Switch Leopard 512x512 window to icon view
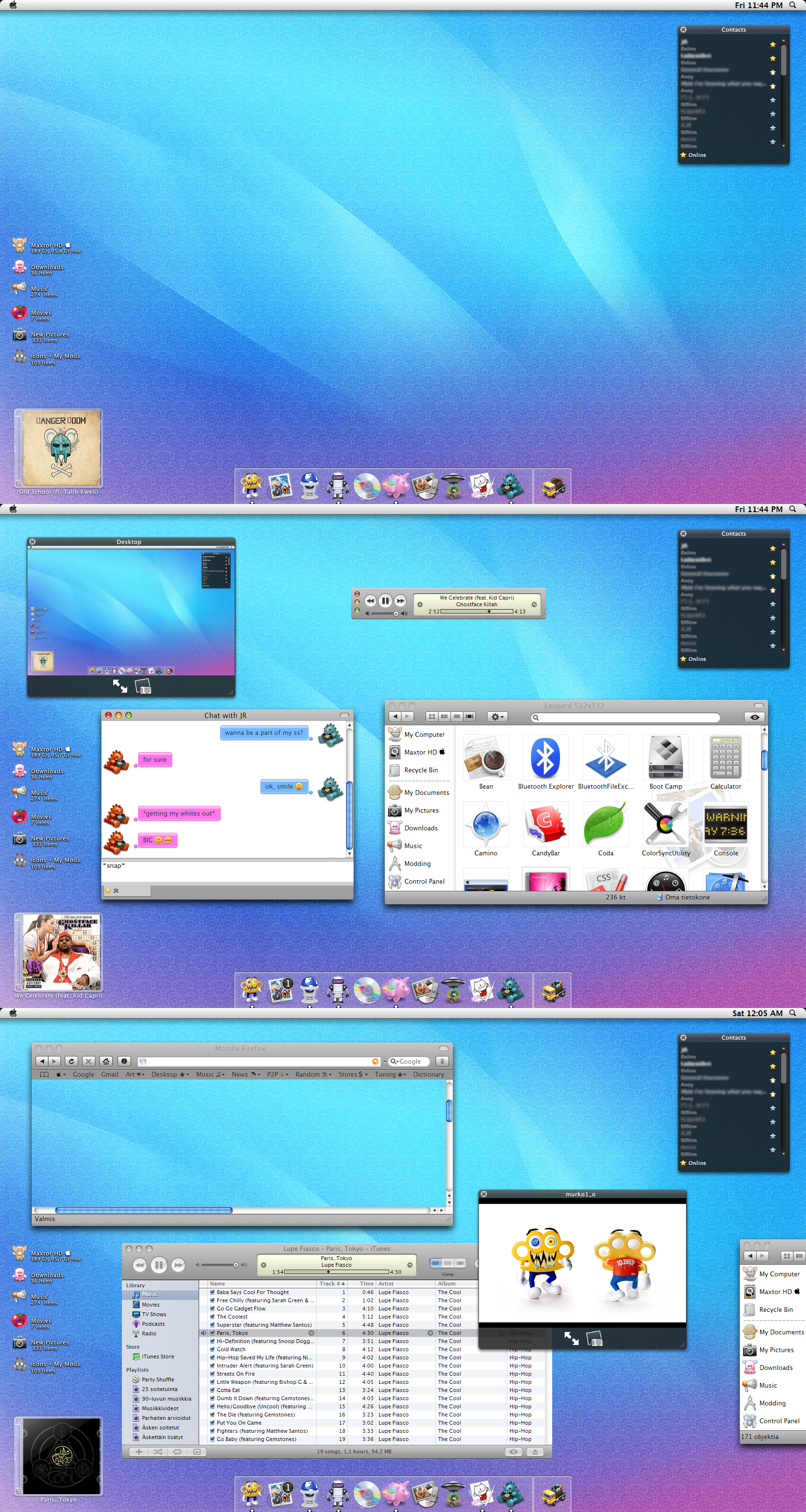 [432, 717]
